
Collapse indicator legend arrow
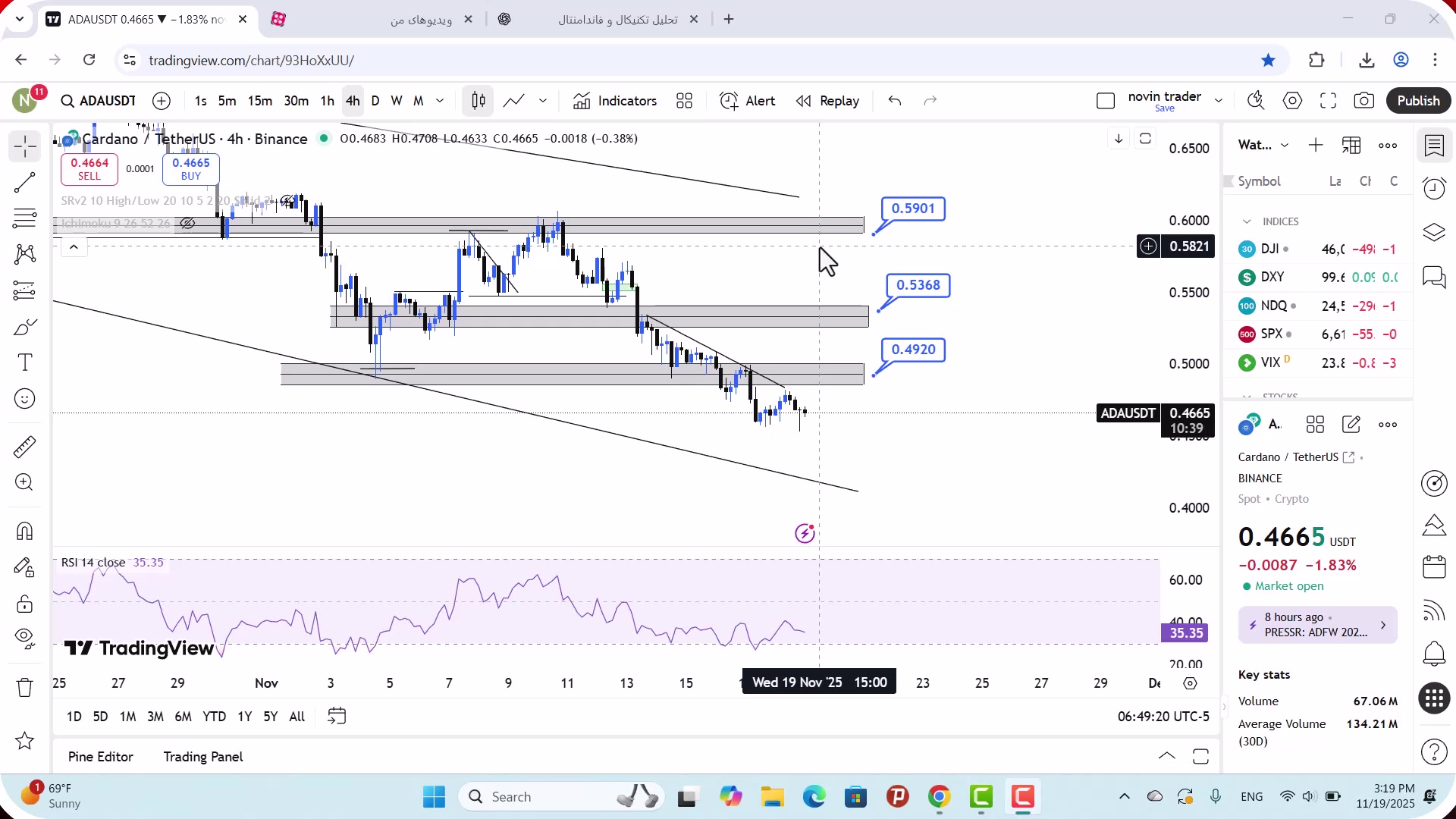click(74, 246)
